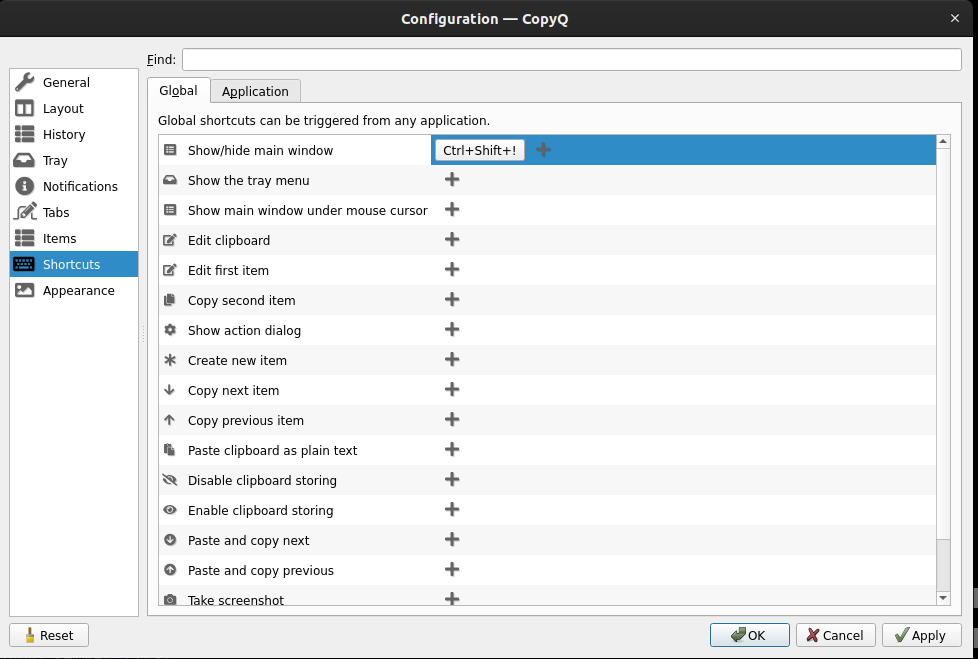Add shortcut for Show the tray menu

452,179
